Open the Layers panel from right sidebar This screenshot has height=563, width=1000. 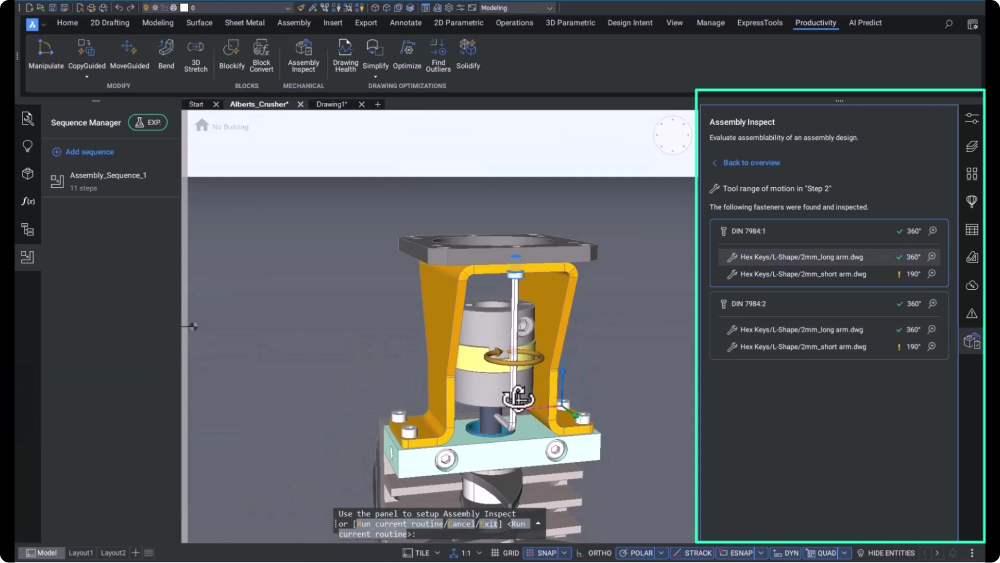[971, 146]
